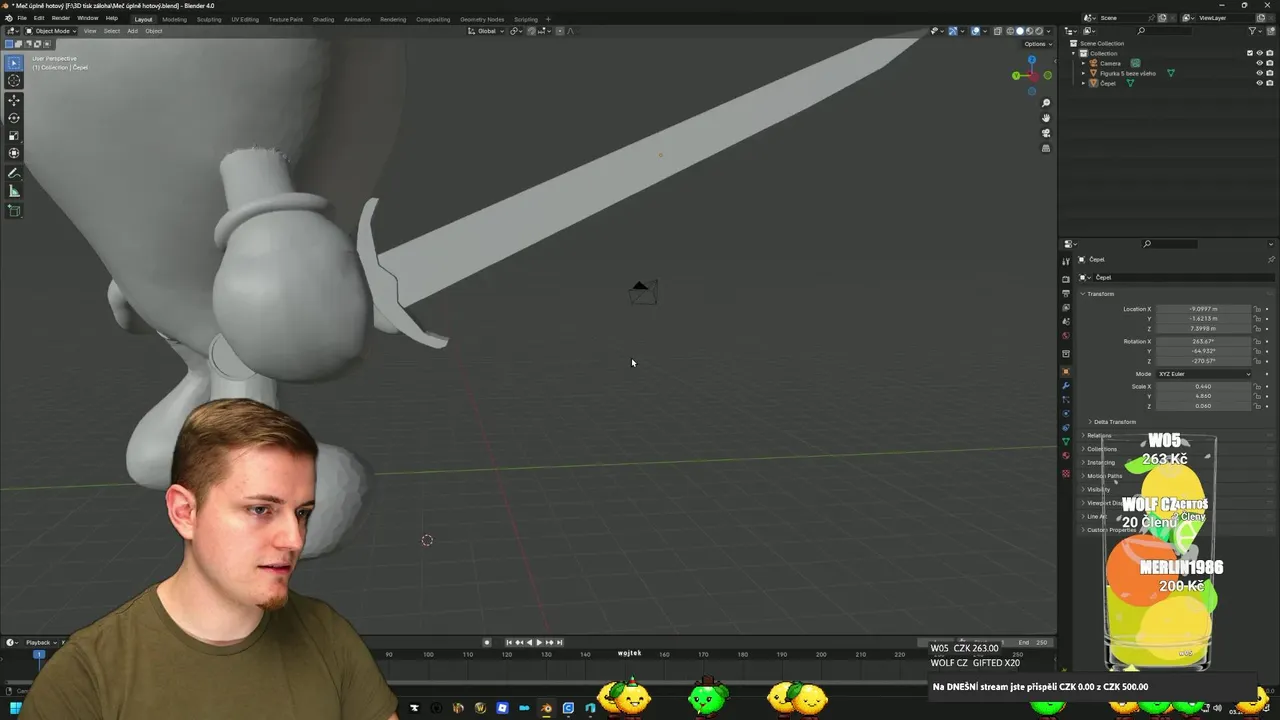This screenshot has height=720, width=1280.
Task: Click the Blender logo menu icon
Action: pos(7,18)
